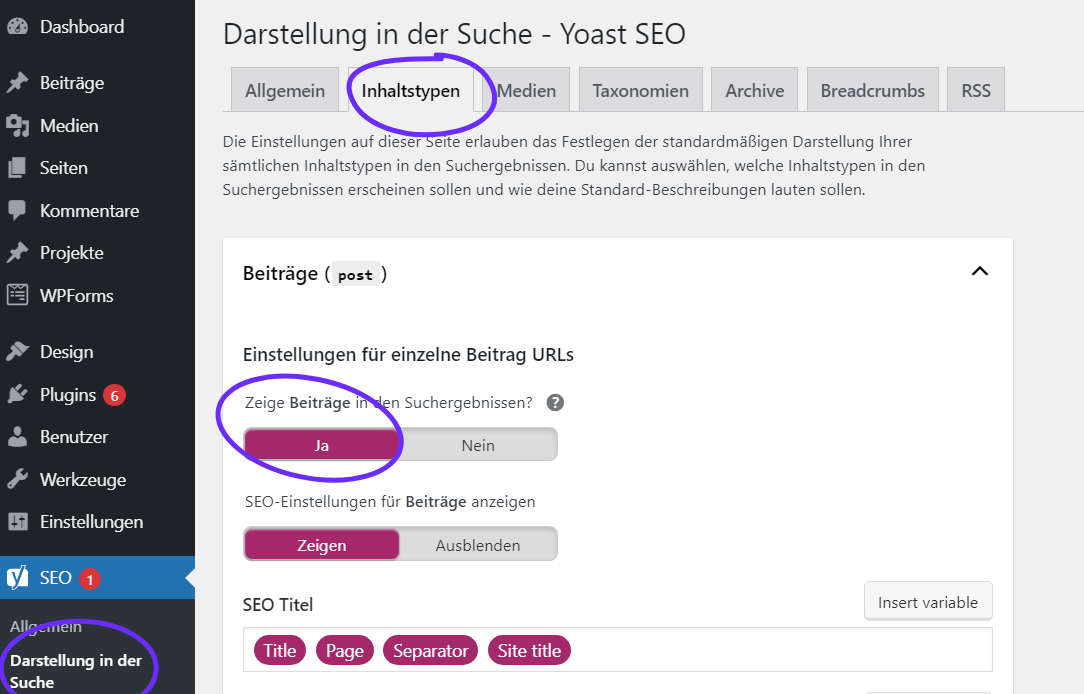Switch to the Archive tab

tap(754, 90)
